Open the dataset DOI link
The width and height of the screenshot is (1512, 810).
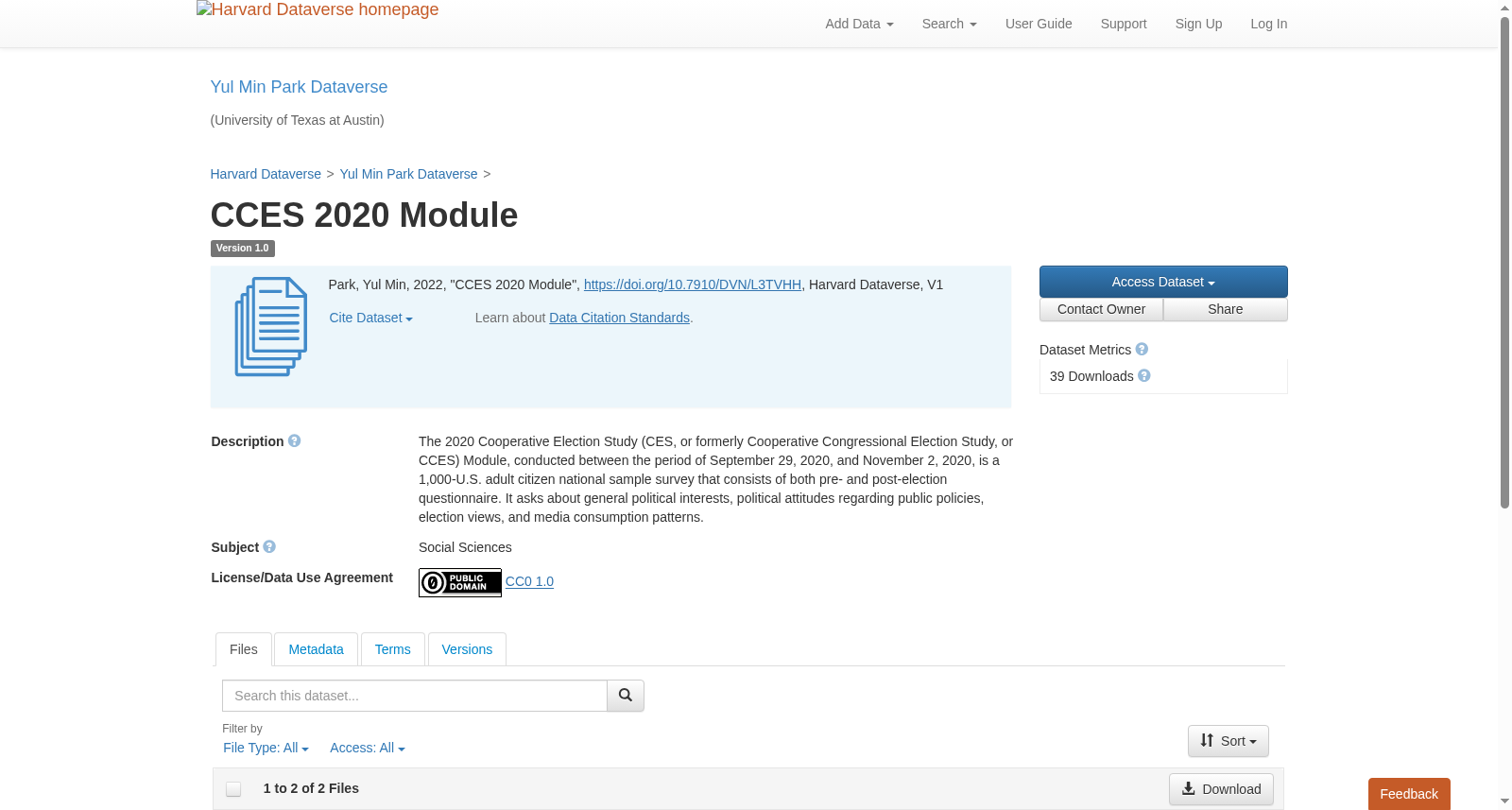pos(693,284)
